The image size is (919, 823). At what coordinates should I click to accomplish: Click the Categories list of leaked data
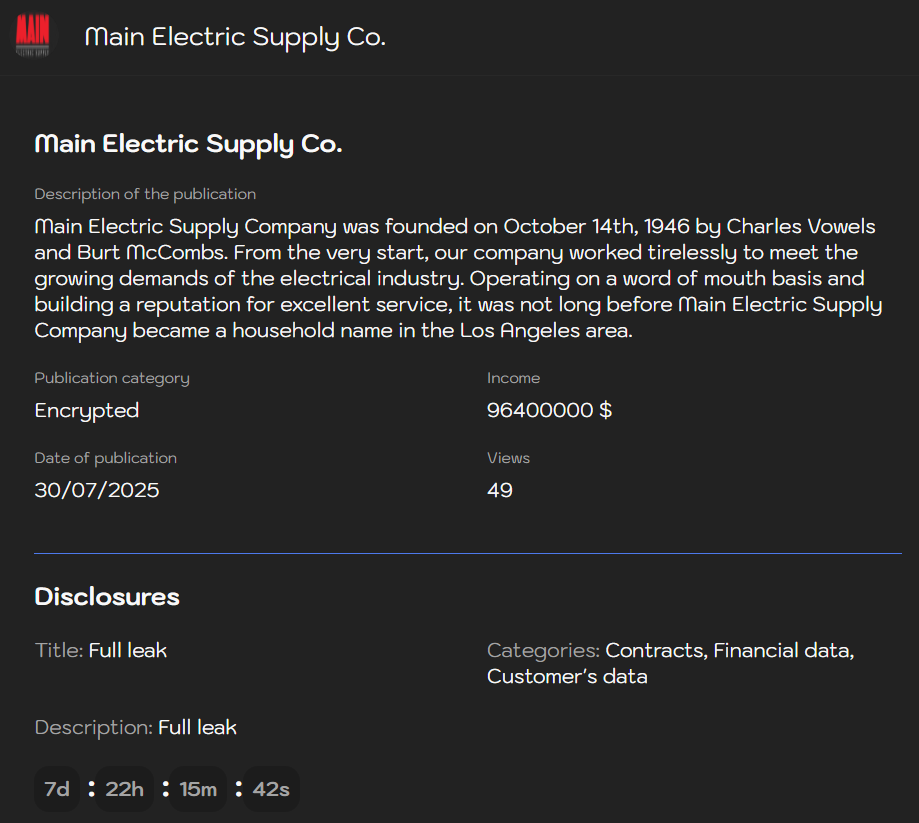coord(670,663)
